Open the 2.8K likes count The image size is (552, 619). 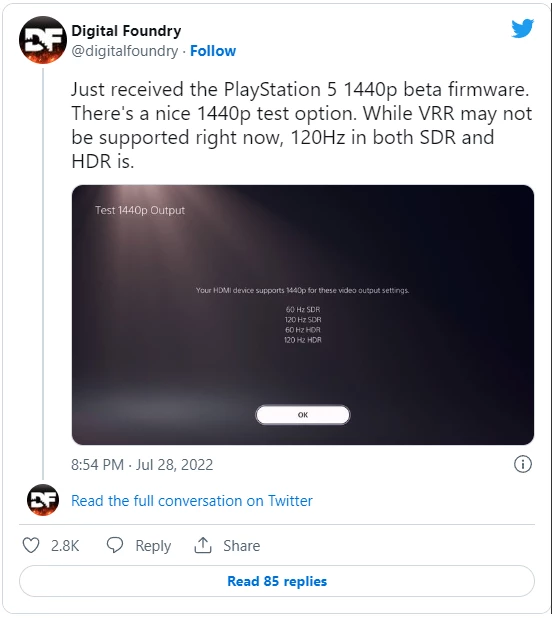(65, 546)
